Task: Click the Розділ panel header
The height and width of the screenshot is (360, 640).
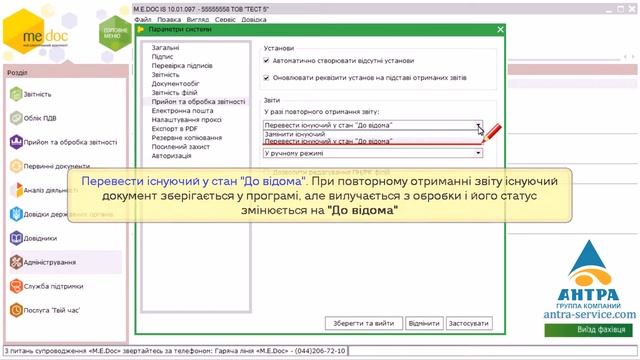Action: (66, 72)
